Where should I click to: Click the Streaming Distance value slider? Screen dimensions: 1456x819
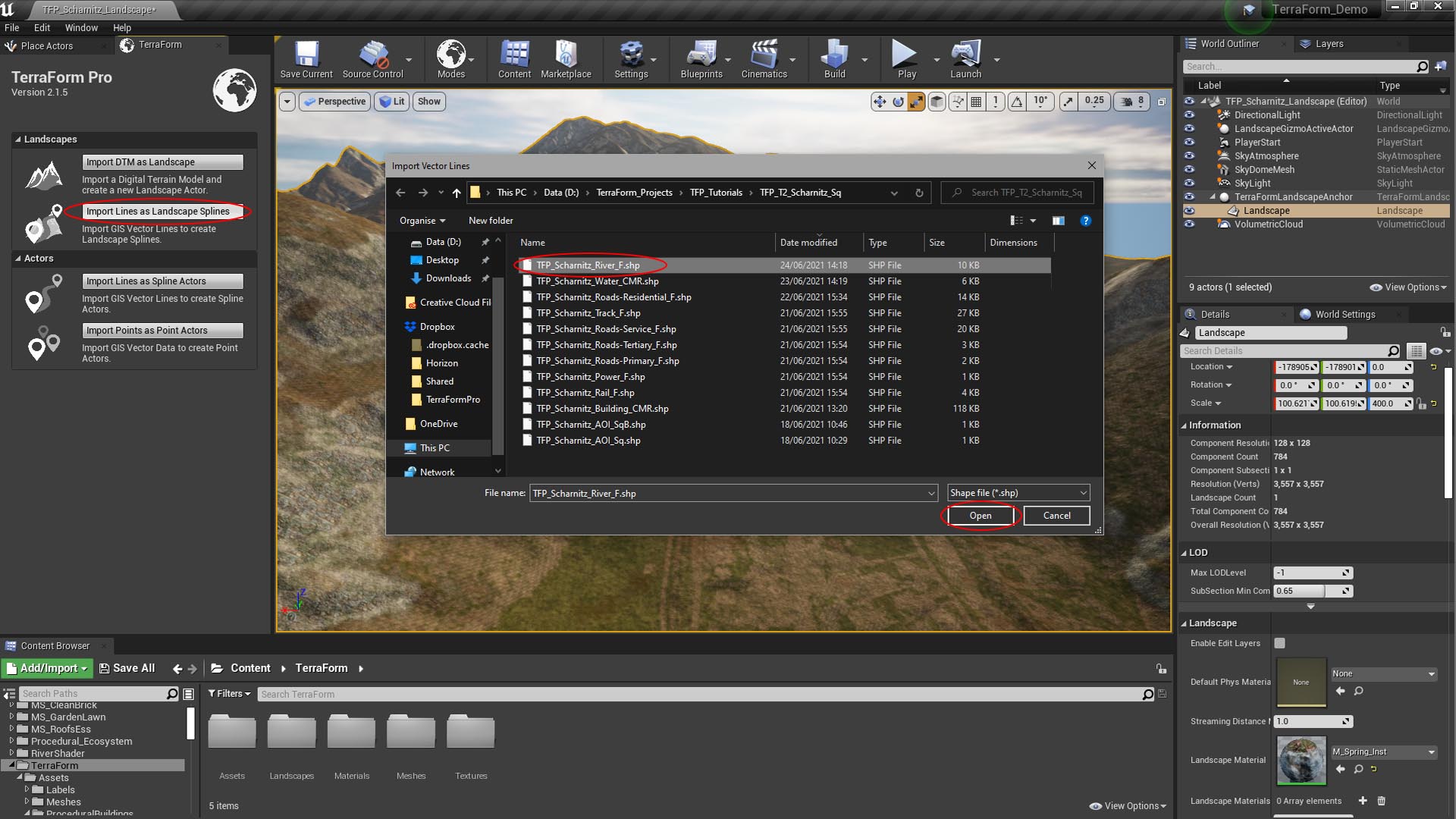(x=1313, y=721)
